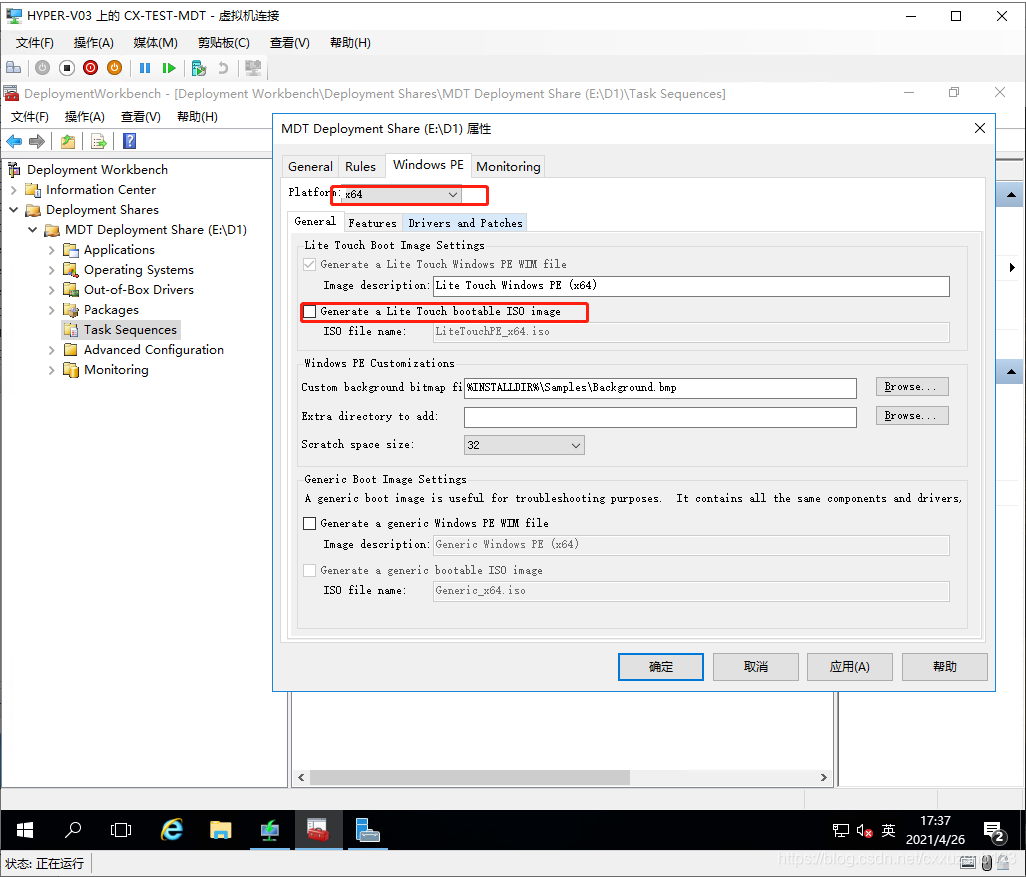The height and width of the screenshot is (877, 1026).
Task: Click the Checkpoint icon in VM toolbar
Action: pyautogui.click(x=199, y=67)
